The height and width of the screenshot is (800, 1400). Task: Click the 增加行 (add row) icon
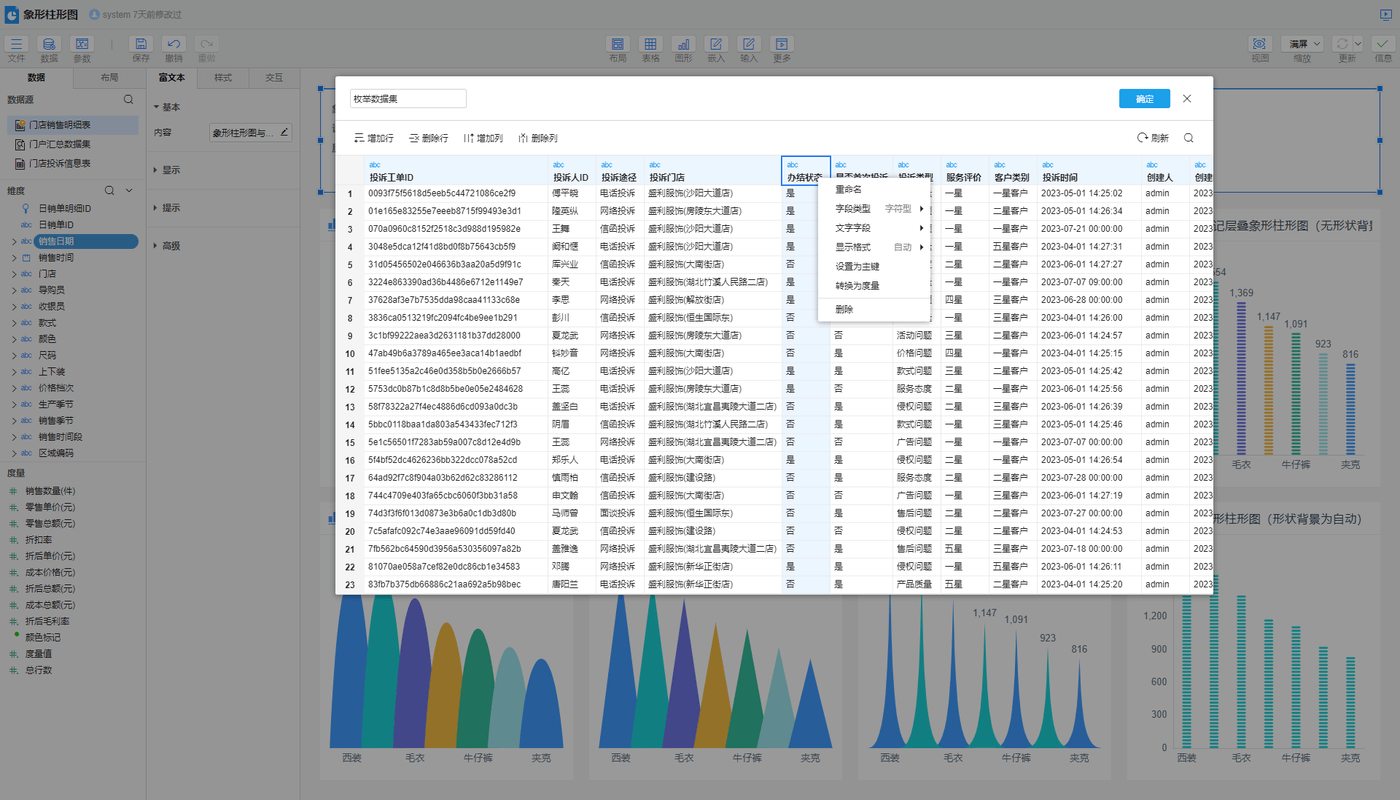click(360, 138)
